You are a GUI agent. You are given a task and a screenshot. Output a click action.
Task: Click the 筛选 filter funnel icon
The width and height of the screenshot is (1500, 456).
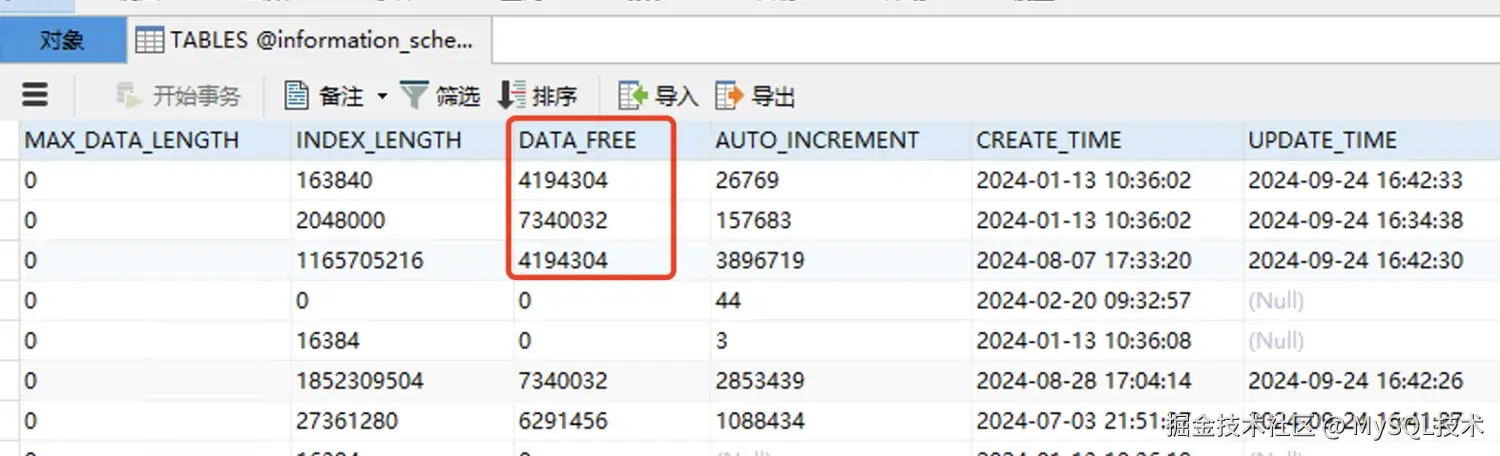(x=414, y=96)
